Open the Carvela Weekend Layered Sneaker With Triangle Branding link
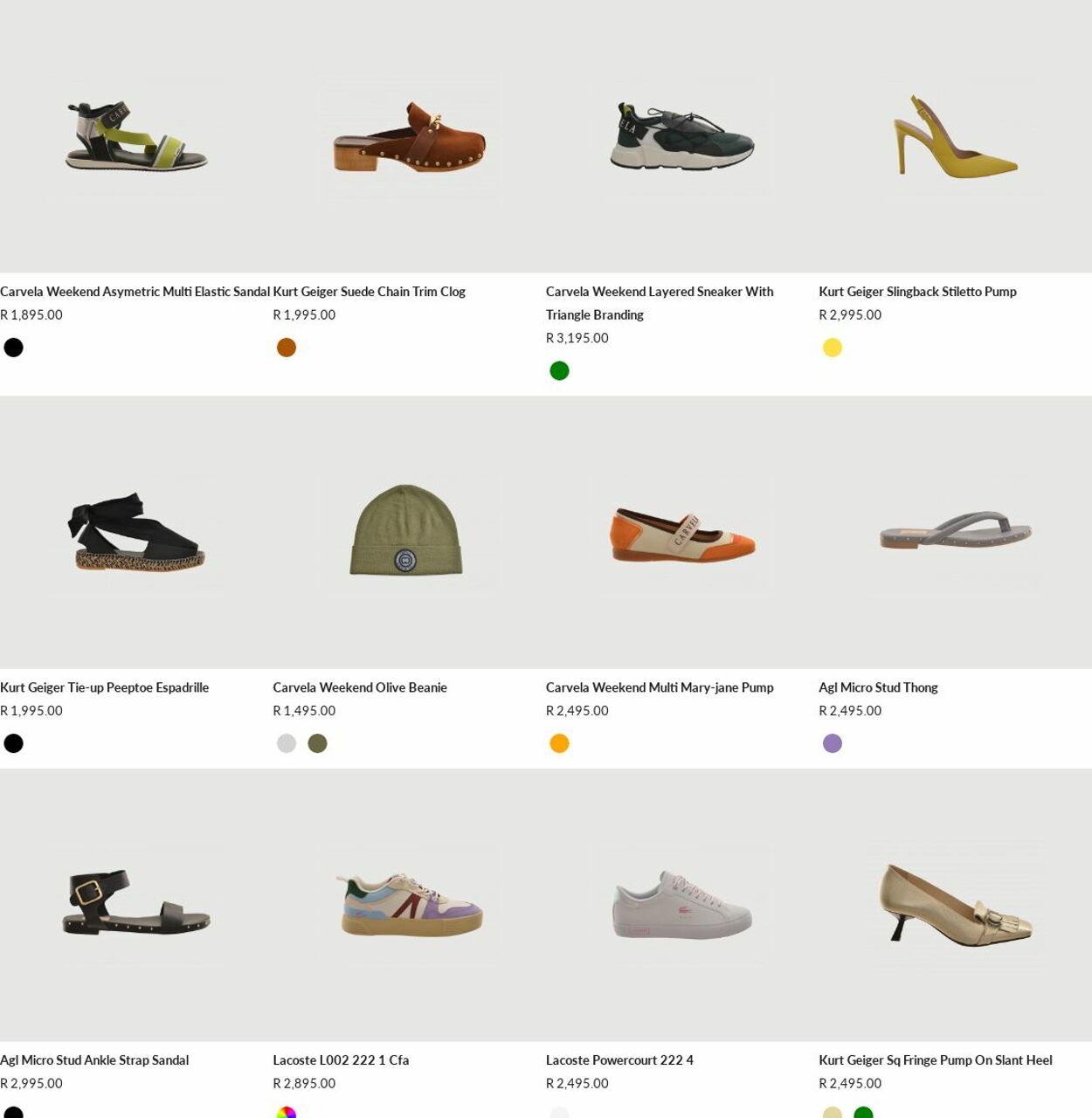 point(660,303)
